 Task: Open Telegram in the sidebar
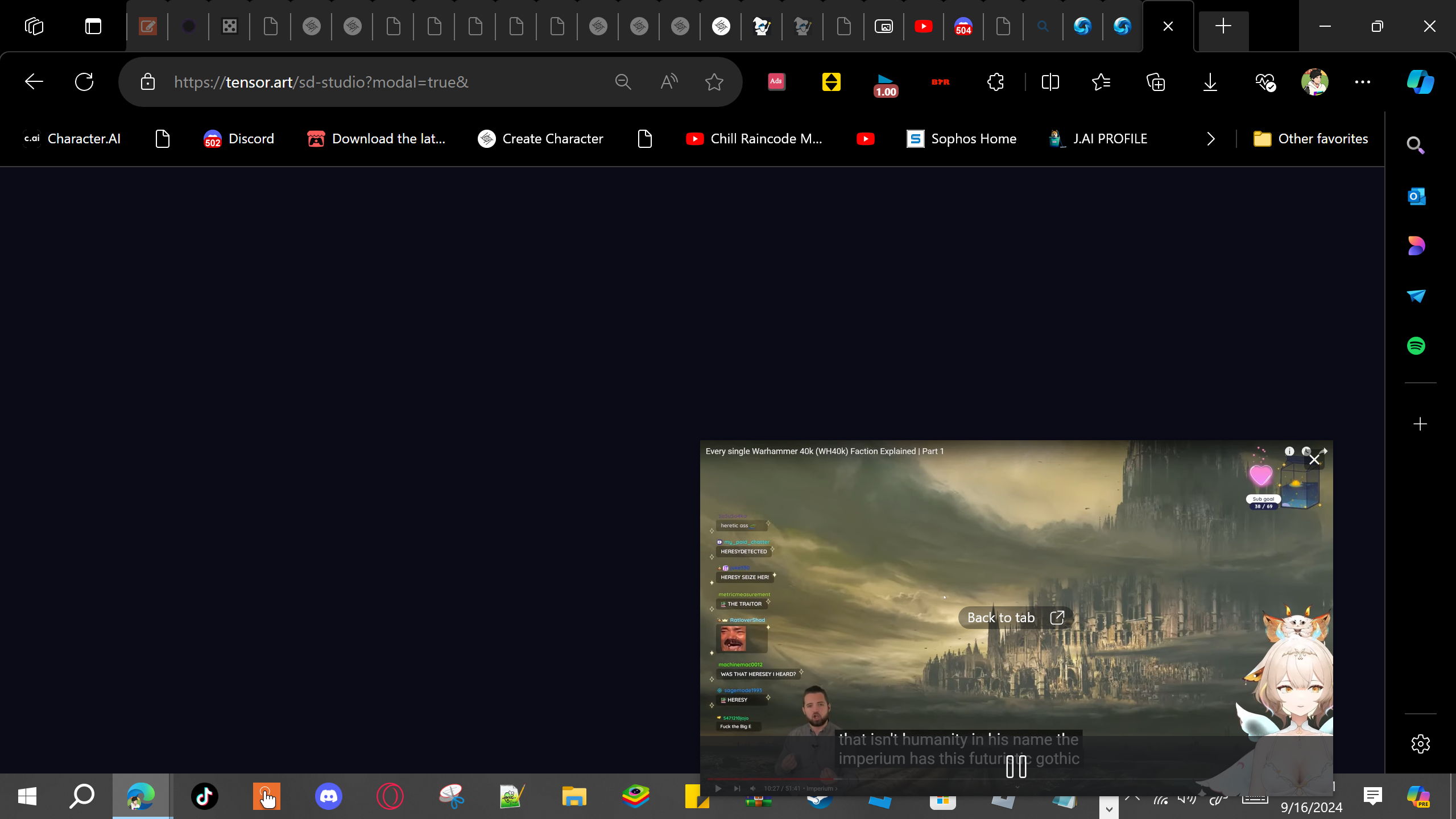tap(1416, 296)
